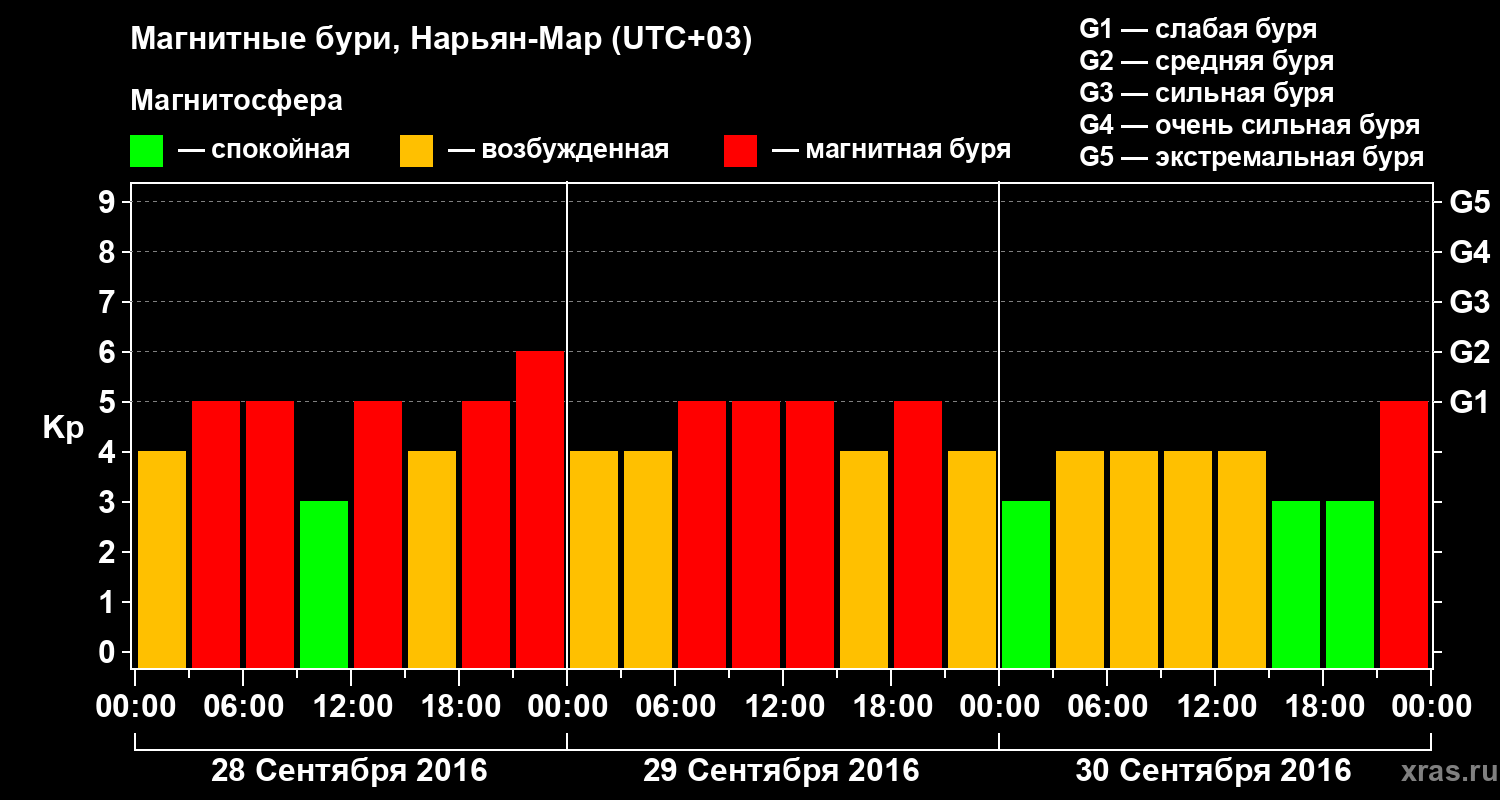This screenshot has width=1500, height=800.
Task: Click the Kp 6 red bar on 28 September
Action: 540,509
